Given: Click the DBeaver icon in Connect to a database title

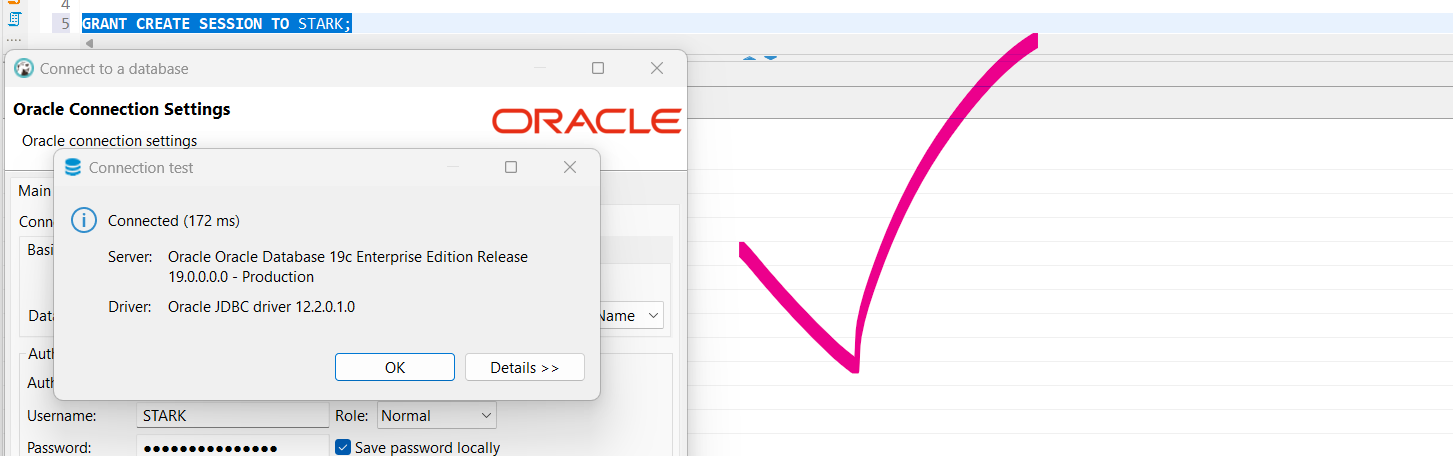Looking at the screenshot, I should [24, 69].
